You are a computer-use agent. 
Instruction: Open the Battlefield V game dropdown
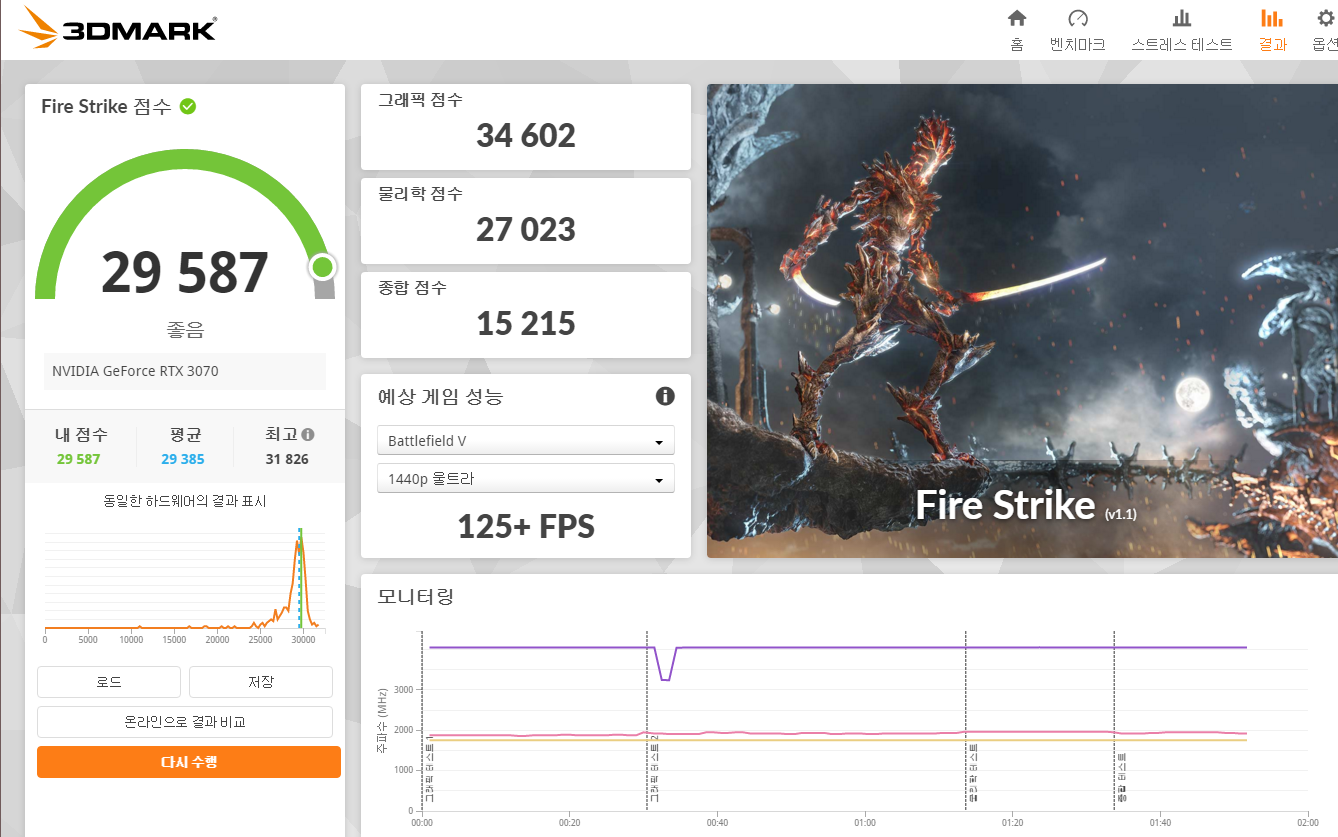tap(526, 441)
